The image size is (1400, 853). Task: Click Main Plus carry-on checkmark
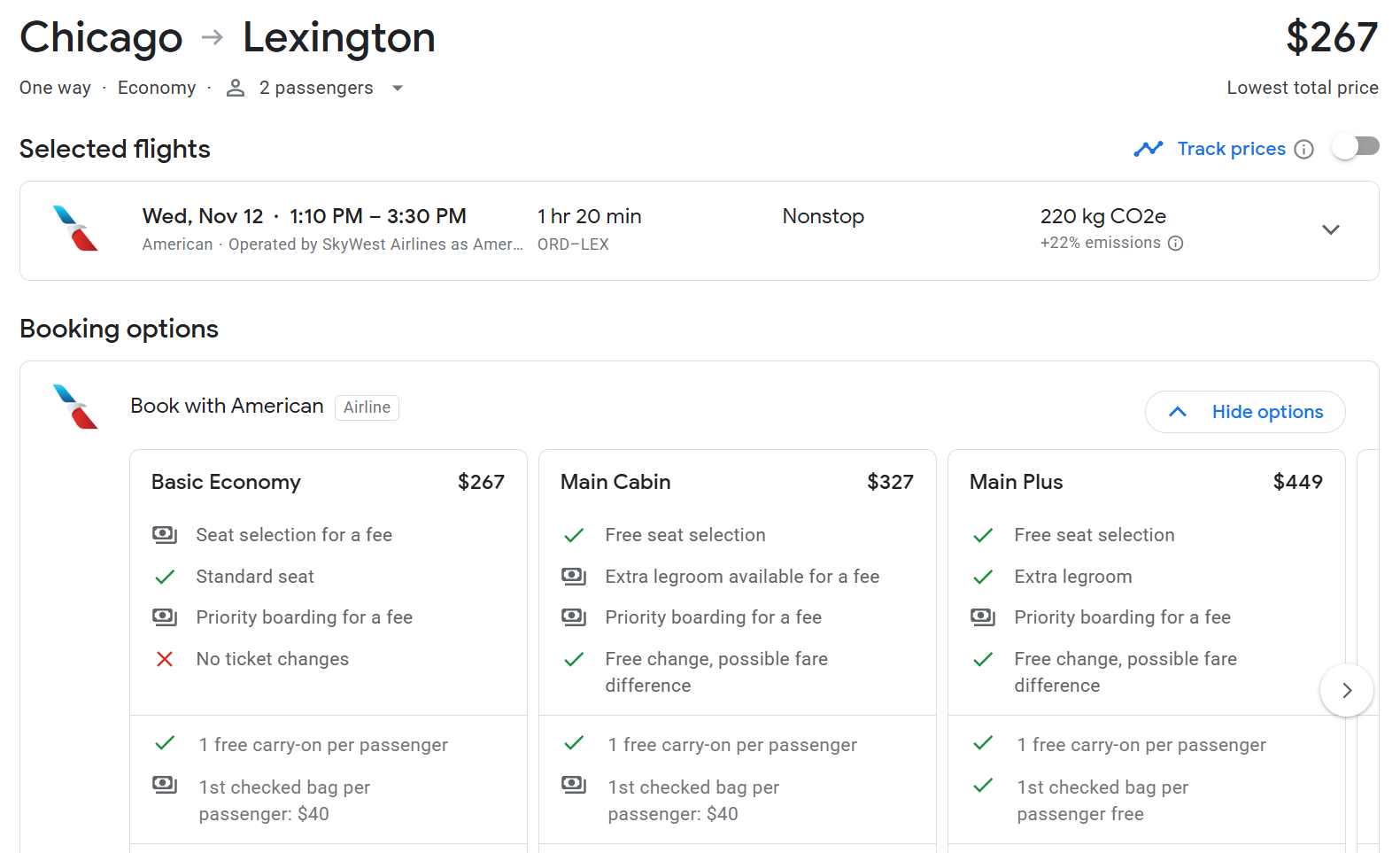pos(983,743)
